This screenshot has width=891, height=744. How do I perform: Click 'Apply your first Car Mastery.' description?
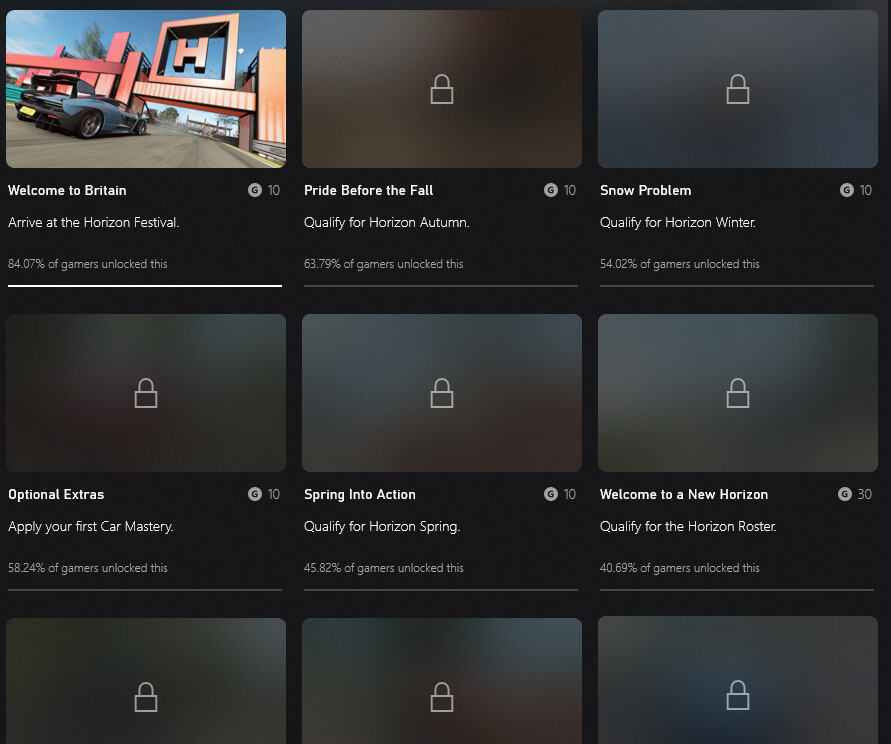click(x=91, y=527)
